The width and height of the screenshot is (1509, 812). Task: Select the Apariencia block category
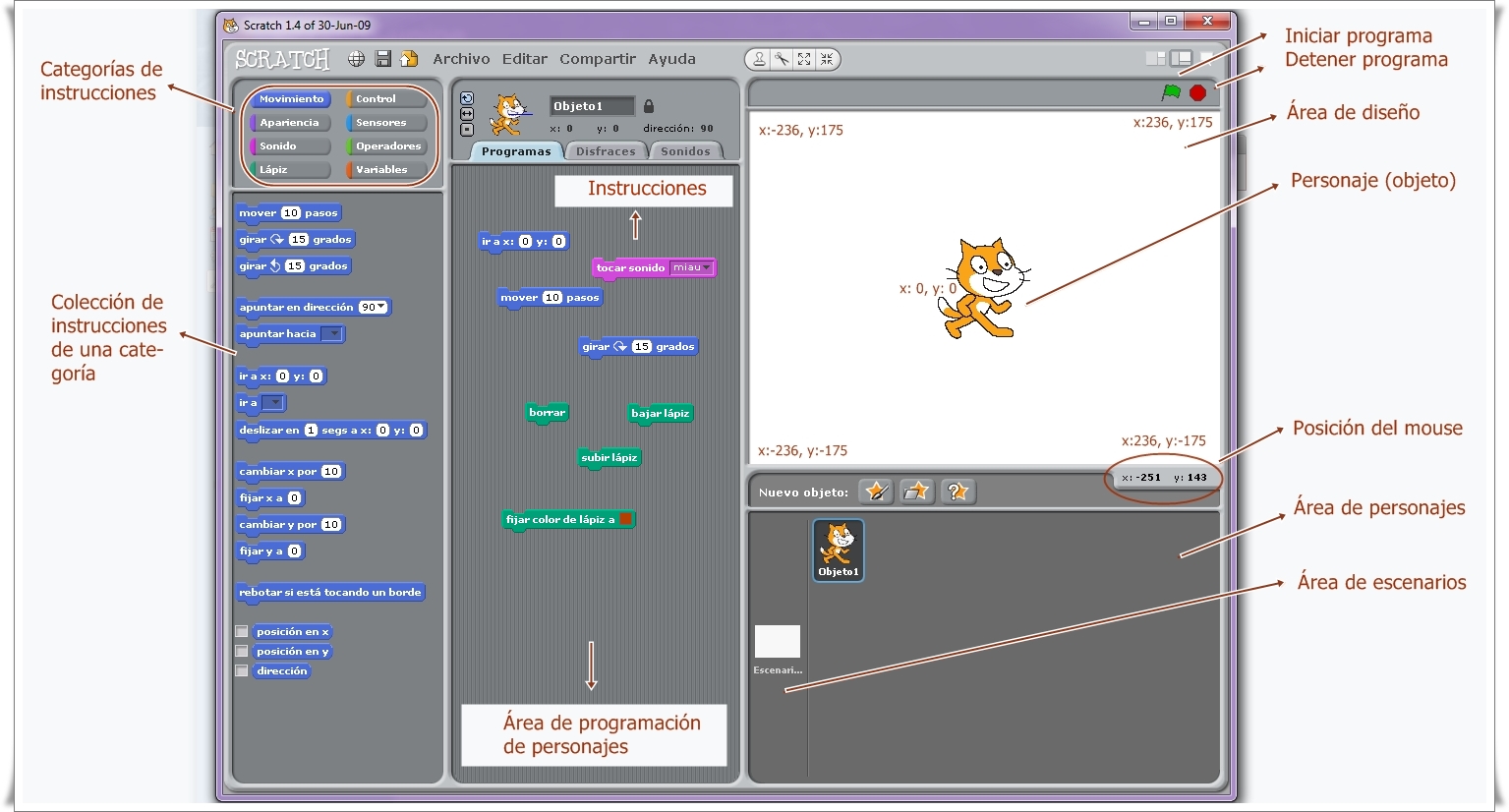290,123
